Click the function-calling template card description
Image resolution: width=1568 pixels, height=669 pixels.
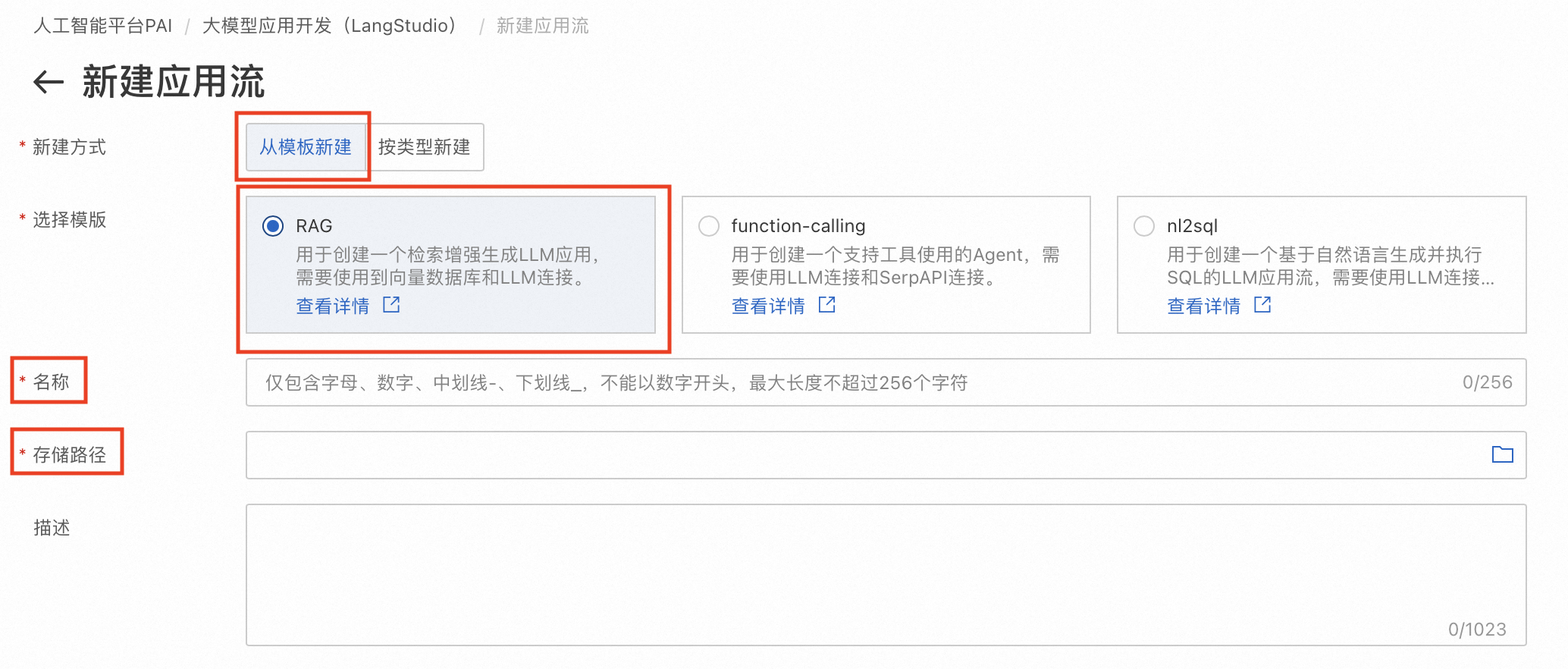895,266
